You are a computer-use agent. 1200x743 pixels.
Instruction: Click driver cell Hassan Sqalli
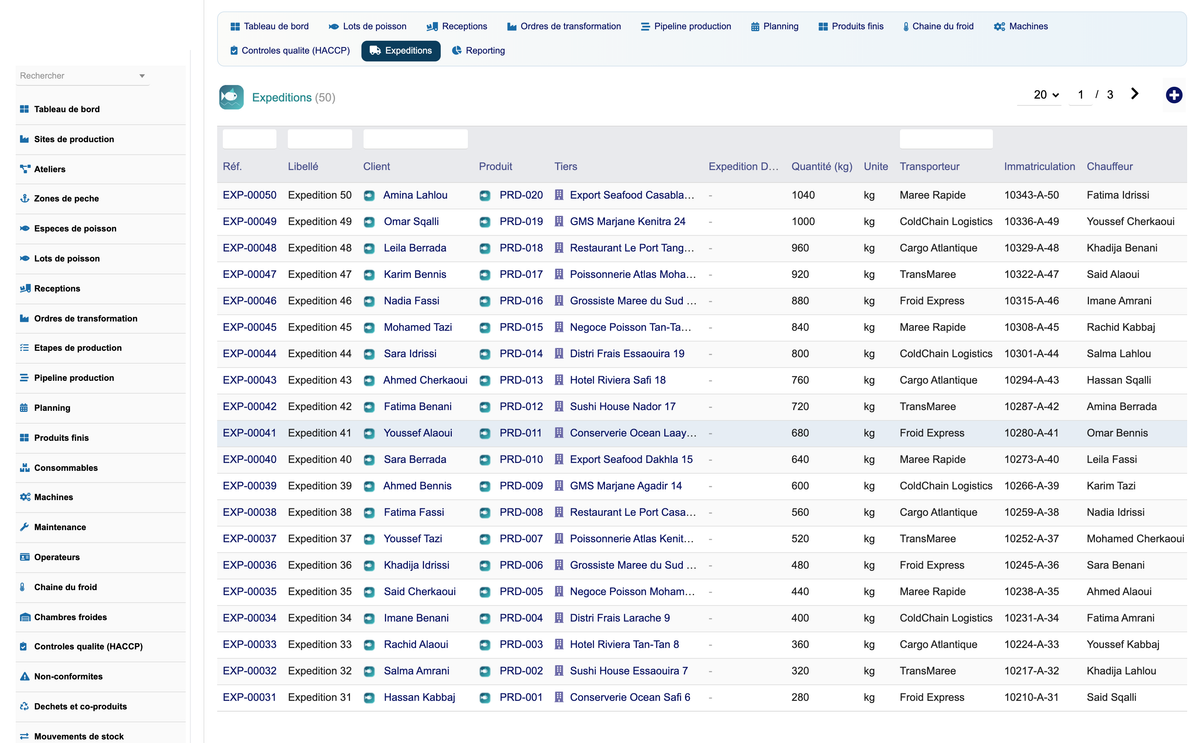(x=1119, y=380)
